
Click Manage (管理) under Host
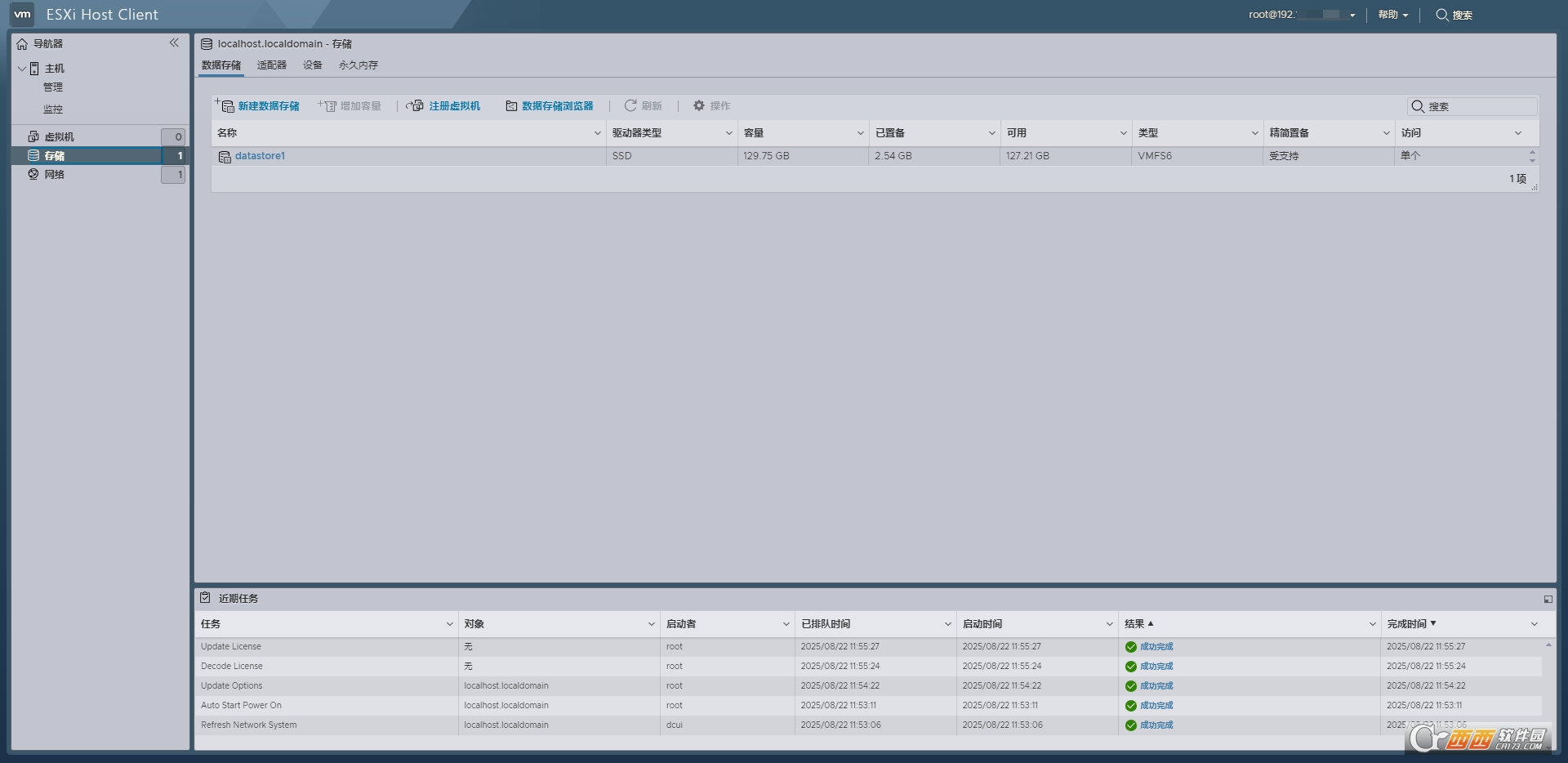click(53, 87)
